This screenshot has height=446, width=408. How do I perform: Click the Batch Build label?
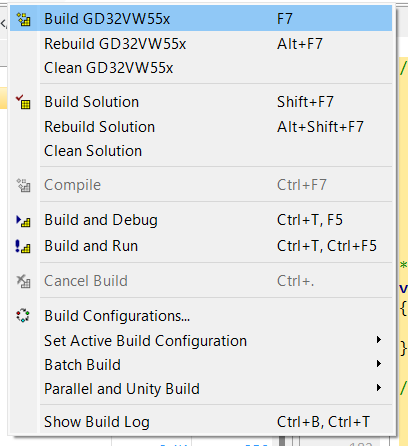click(83, 365)
